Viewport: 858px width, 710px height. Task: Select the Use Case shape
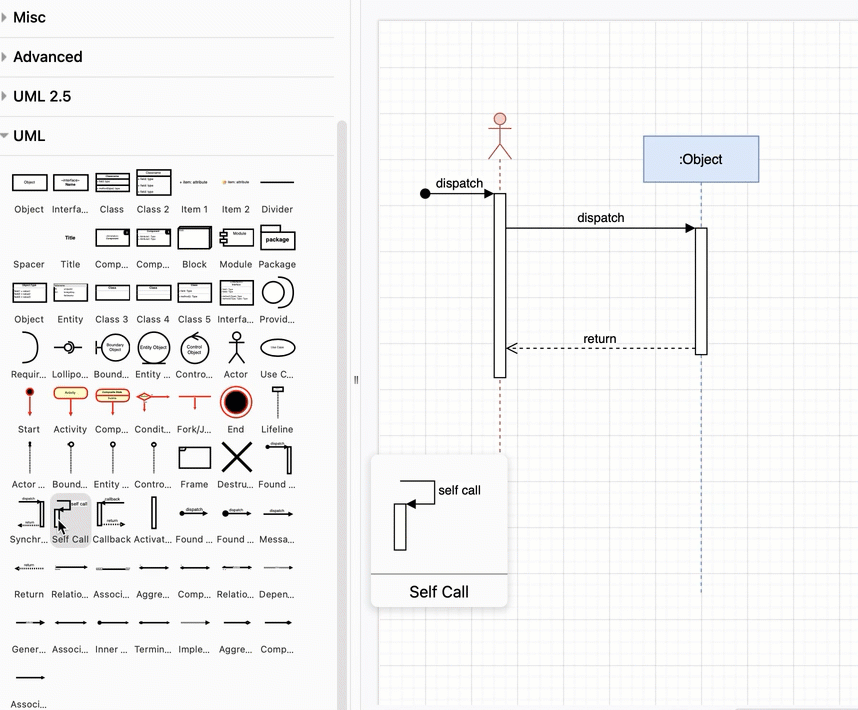point(277,347)
